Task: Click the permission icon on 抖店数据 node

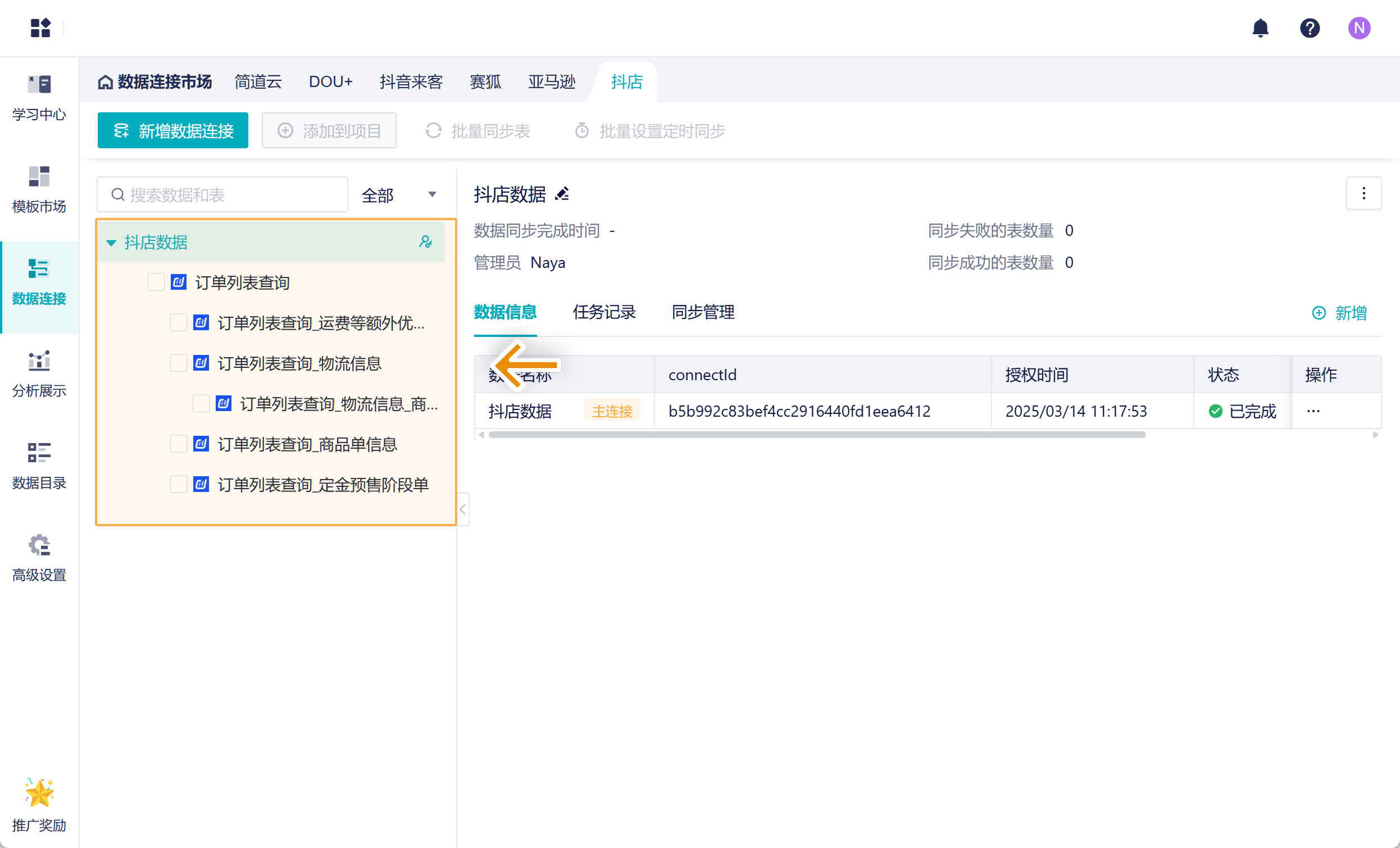Action: coord(425,242)
